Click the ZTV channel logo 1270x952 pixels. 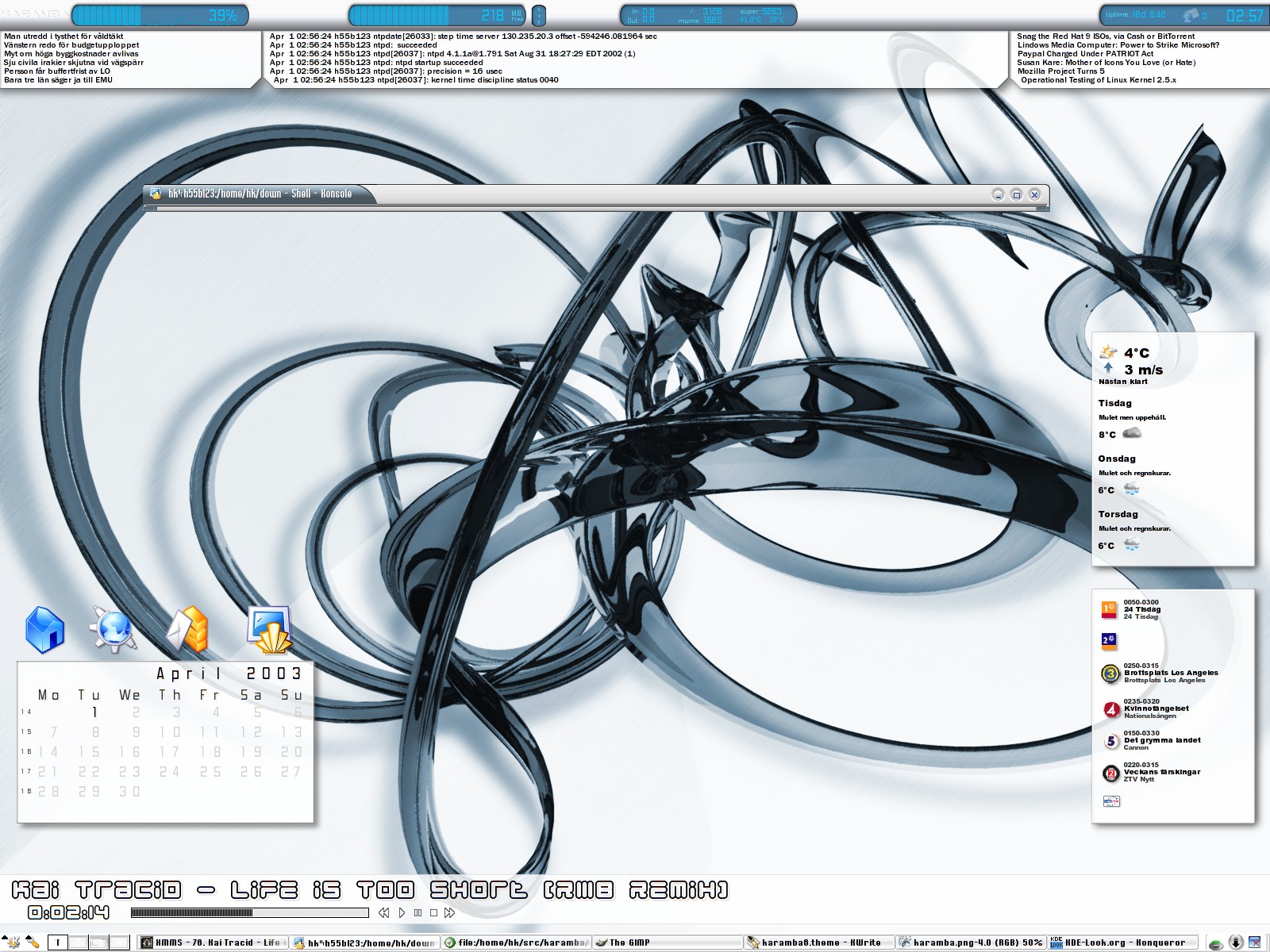pos(1111,773)
